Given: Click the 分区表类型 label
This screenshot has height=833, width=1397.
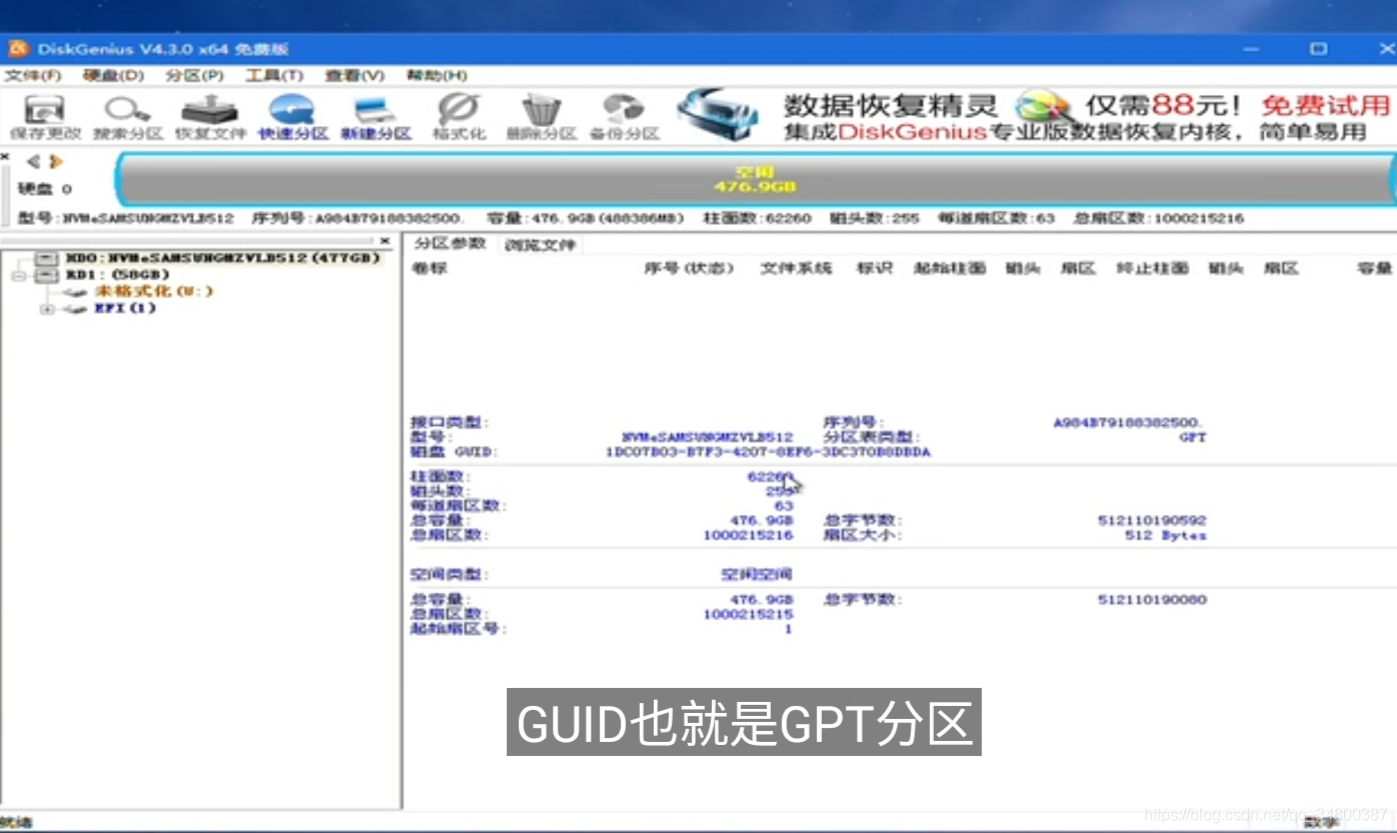Looking at the screenshot, I should coord(870,438).
